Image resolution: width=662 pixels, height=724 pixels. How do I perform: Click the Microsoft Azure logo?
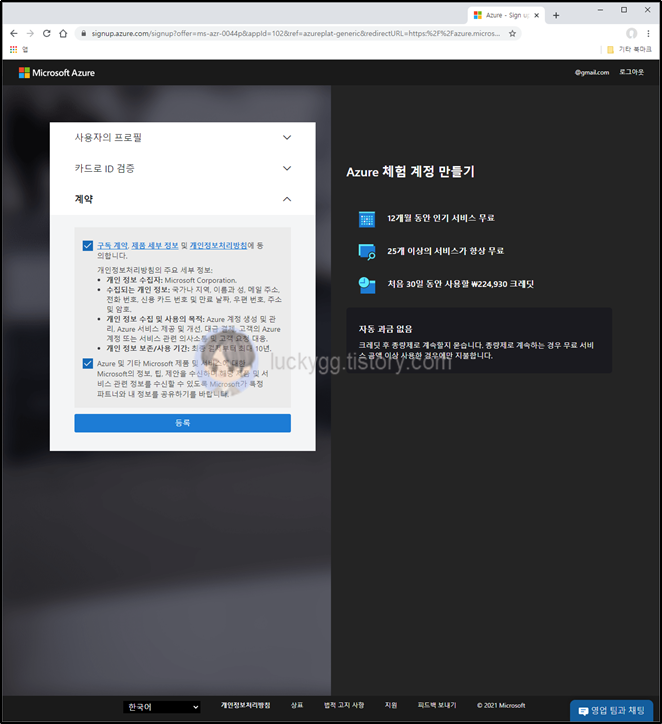[x=56, y=73]
